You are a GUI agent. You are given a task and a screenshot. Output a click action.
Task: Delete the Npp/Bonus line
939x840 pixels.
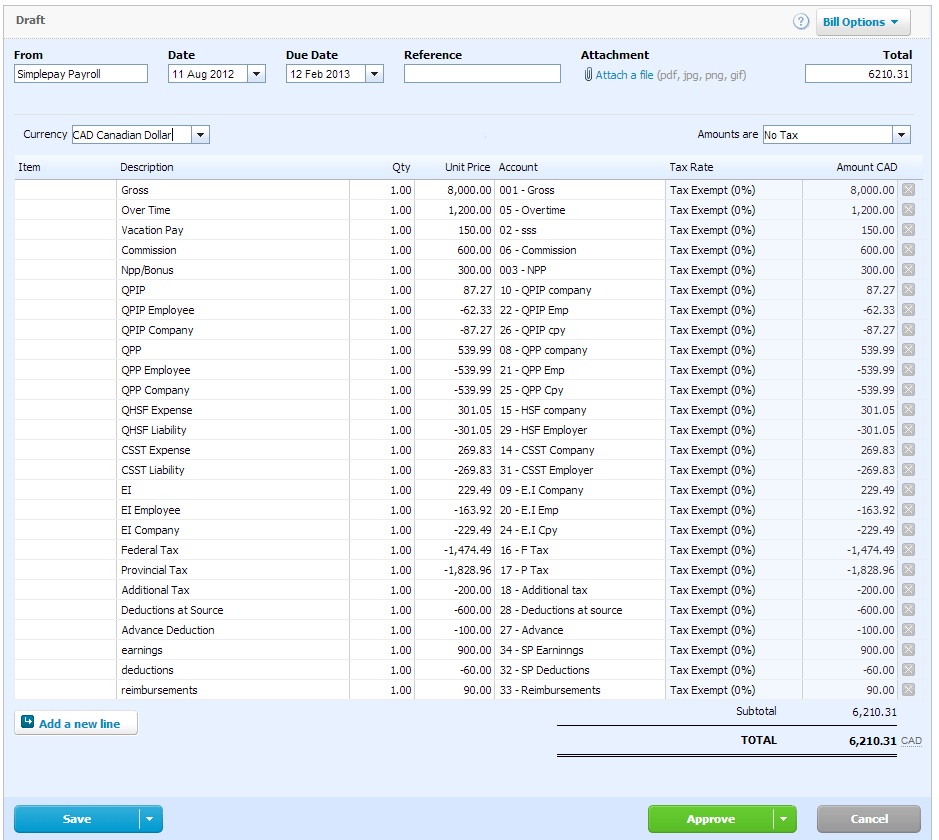908,270
